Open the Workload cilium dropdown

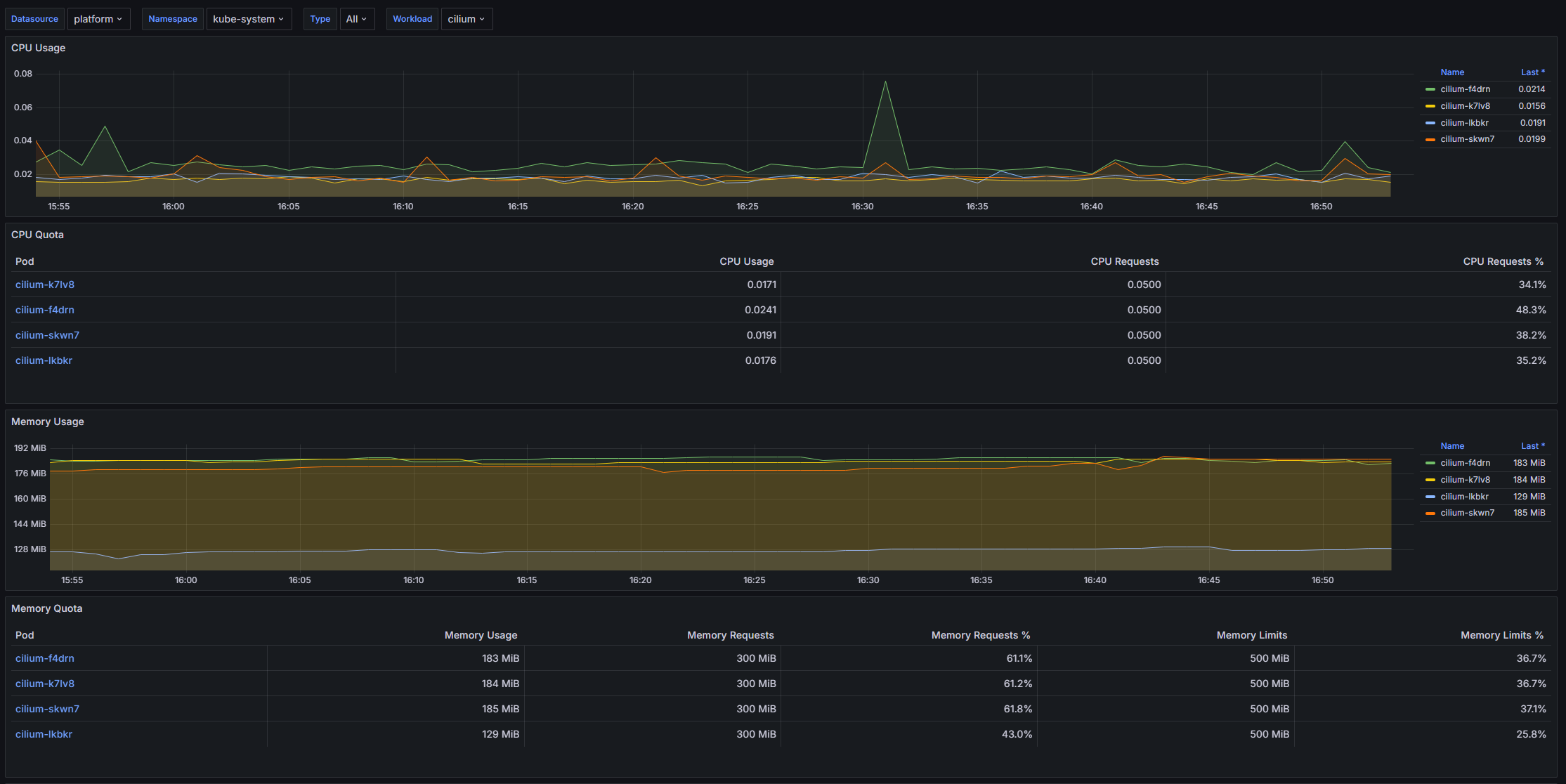click(x=466, y=19)
